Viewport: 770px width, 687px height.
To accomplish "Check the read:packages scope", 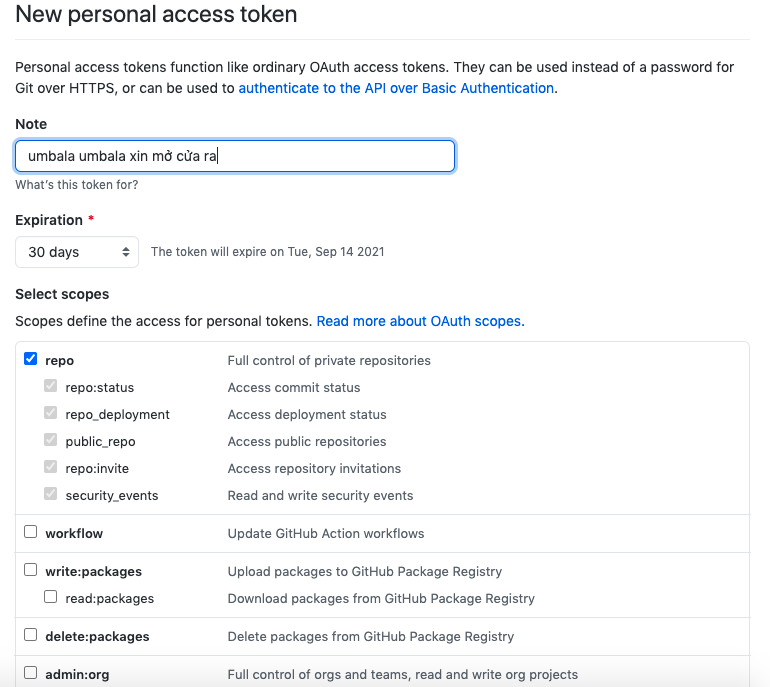I will tap(50, 597).
